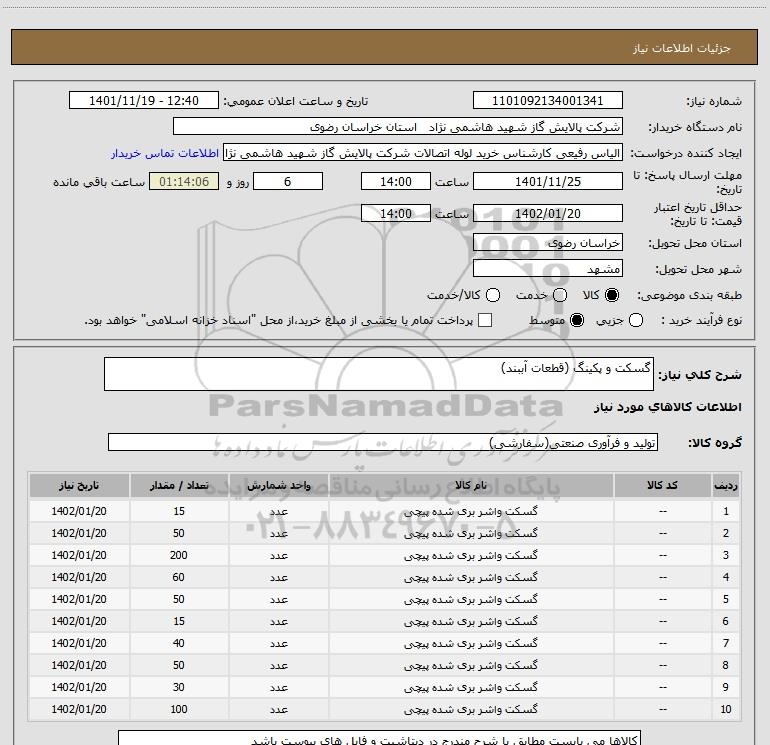The image size is (770, 745).
Task: Click the response deadline date 1401/11/25 field
Action: click(x=547, y=182)
